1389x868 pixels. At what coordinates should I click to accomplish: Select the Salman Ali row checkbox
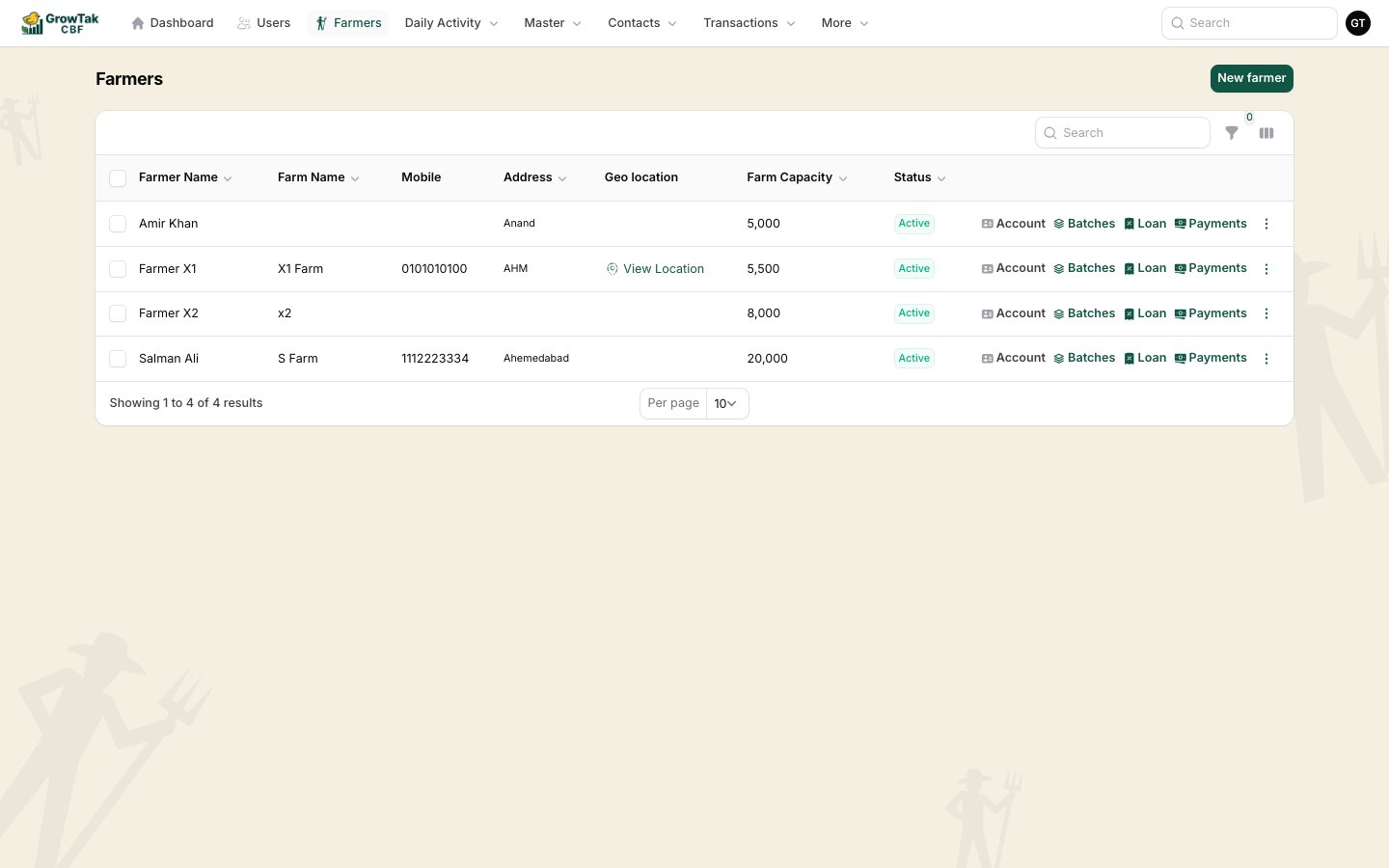pos(118,359)
